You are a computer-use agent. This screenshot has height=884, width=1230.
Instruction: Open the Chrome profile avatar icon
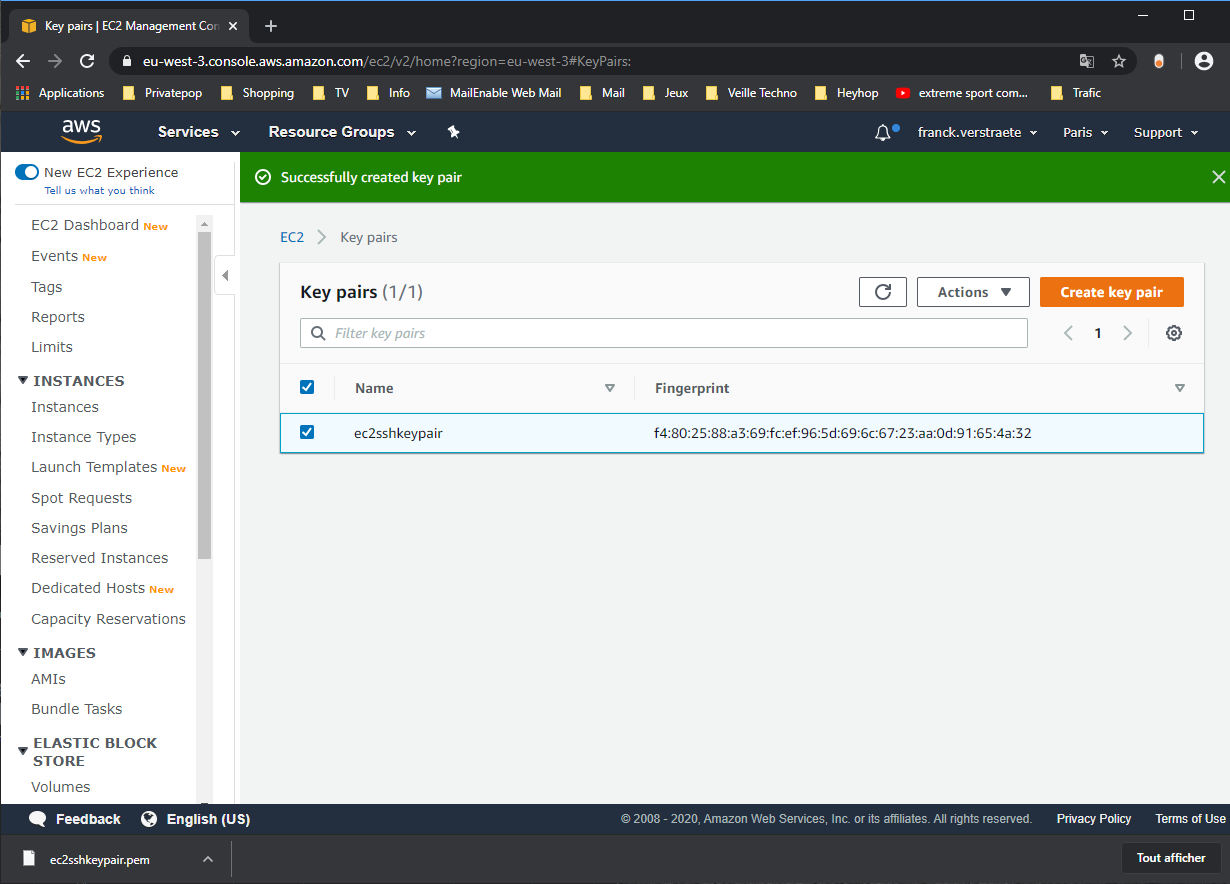coord(1204,61)
